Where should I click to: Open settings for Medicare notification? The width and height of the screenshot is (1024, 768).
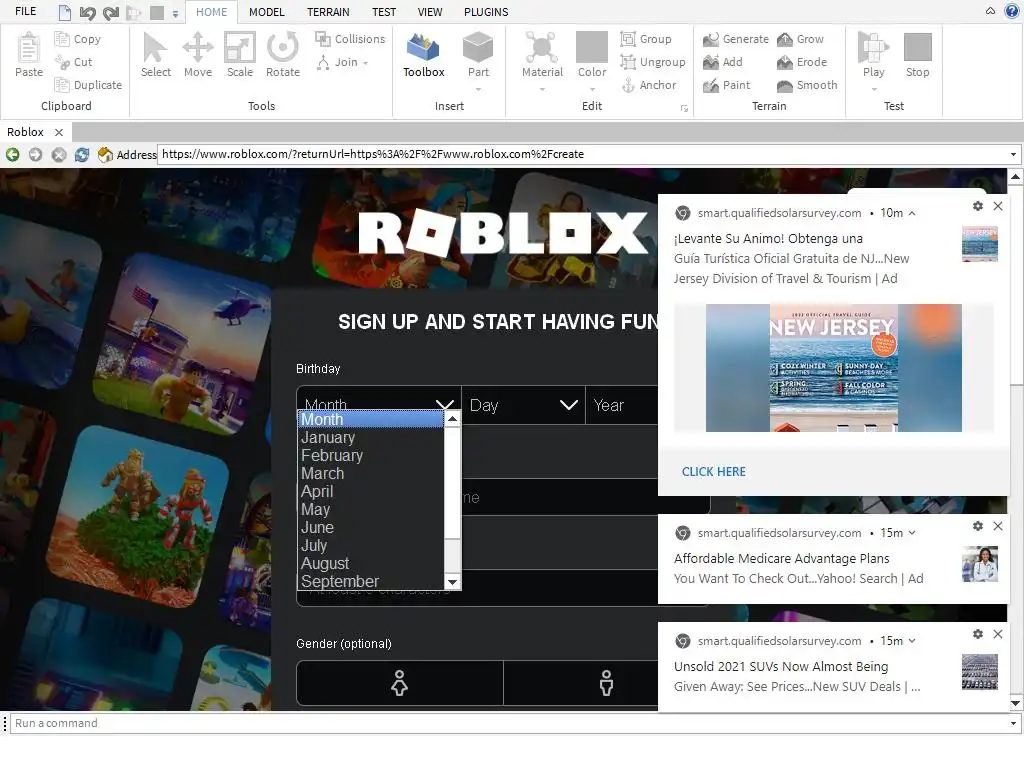pos(978,526)
